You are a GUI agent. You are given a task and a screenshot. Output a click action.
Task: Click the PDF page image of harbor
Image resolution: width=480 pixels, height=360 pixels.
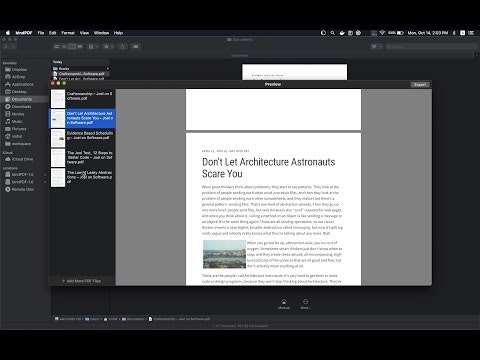click(224, 254)
